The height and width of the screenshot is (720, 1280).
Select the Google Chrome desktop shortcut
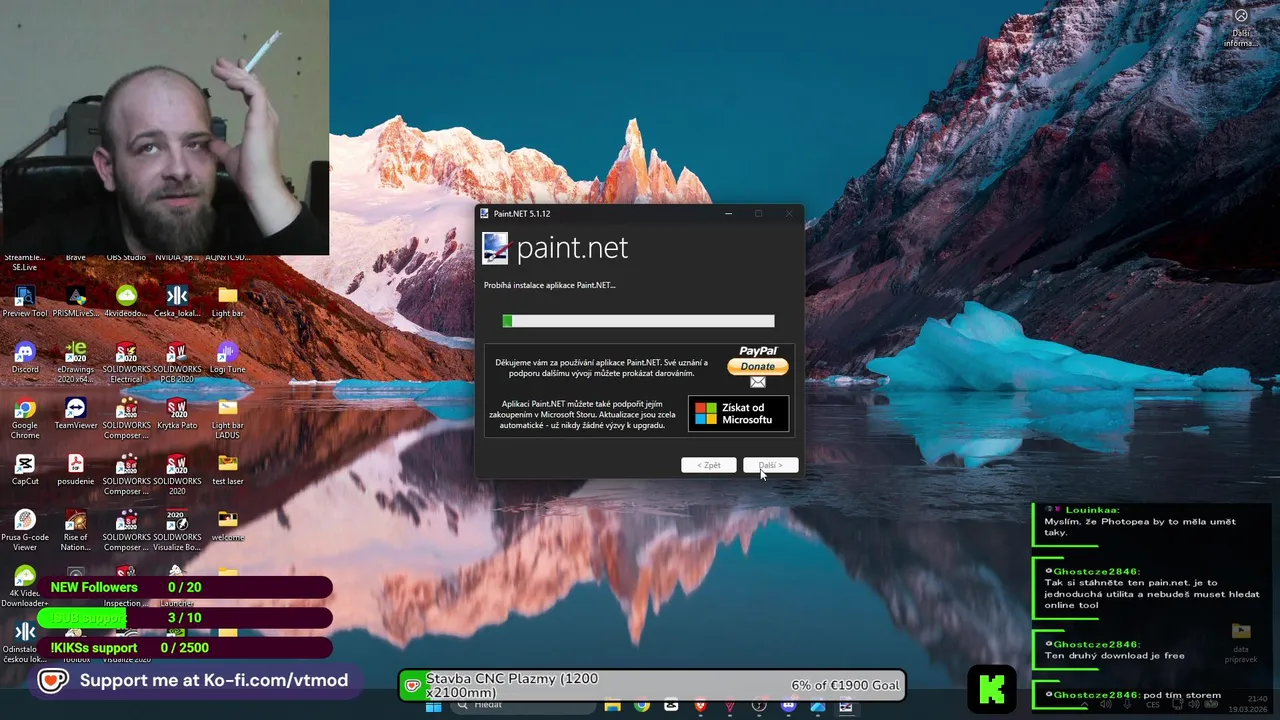click(x=25, y=418)
